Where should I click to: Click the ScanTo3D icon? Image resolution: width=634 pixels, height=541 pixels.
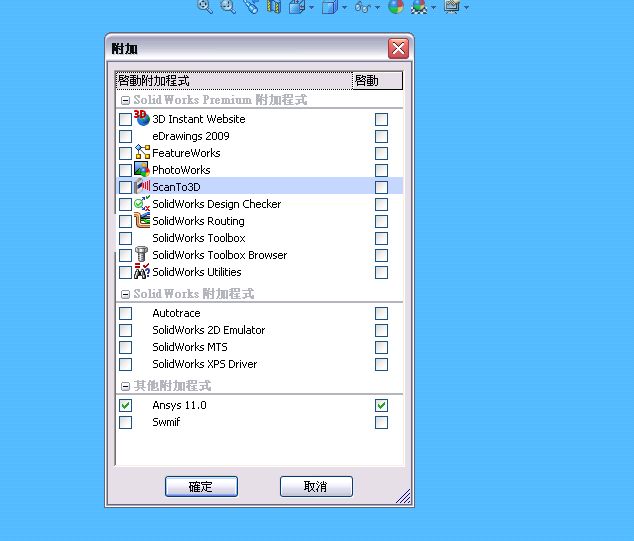[x=142, y=186]
